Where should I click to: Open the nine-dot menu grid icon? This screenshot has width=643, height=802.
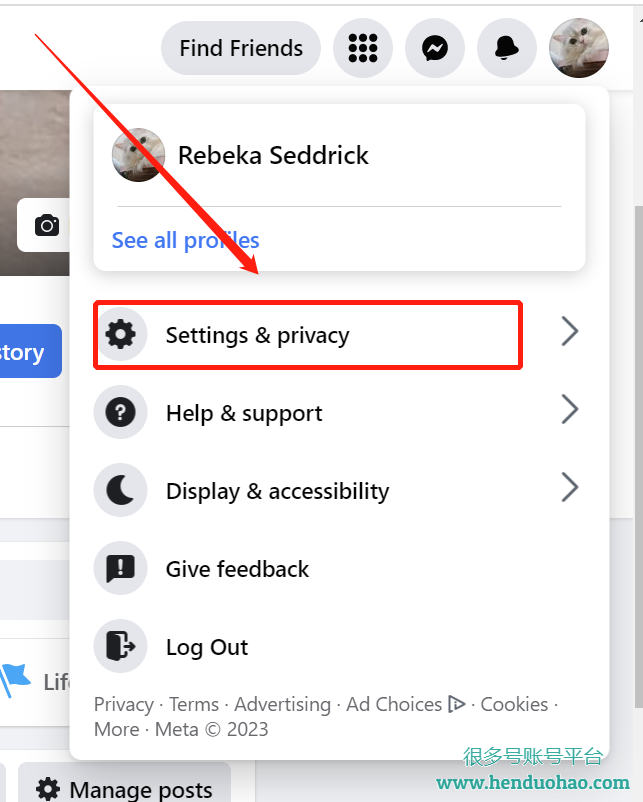pos(362,48)
